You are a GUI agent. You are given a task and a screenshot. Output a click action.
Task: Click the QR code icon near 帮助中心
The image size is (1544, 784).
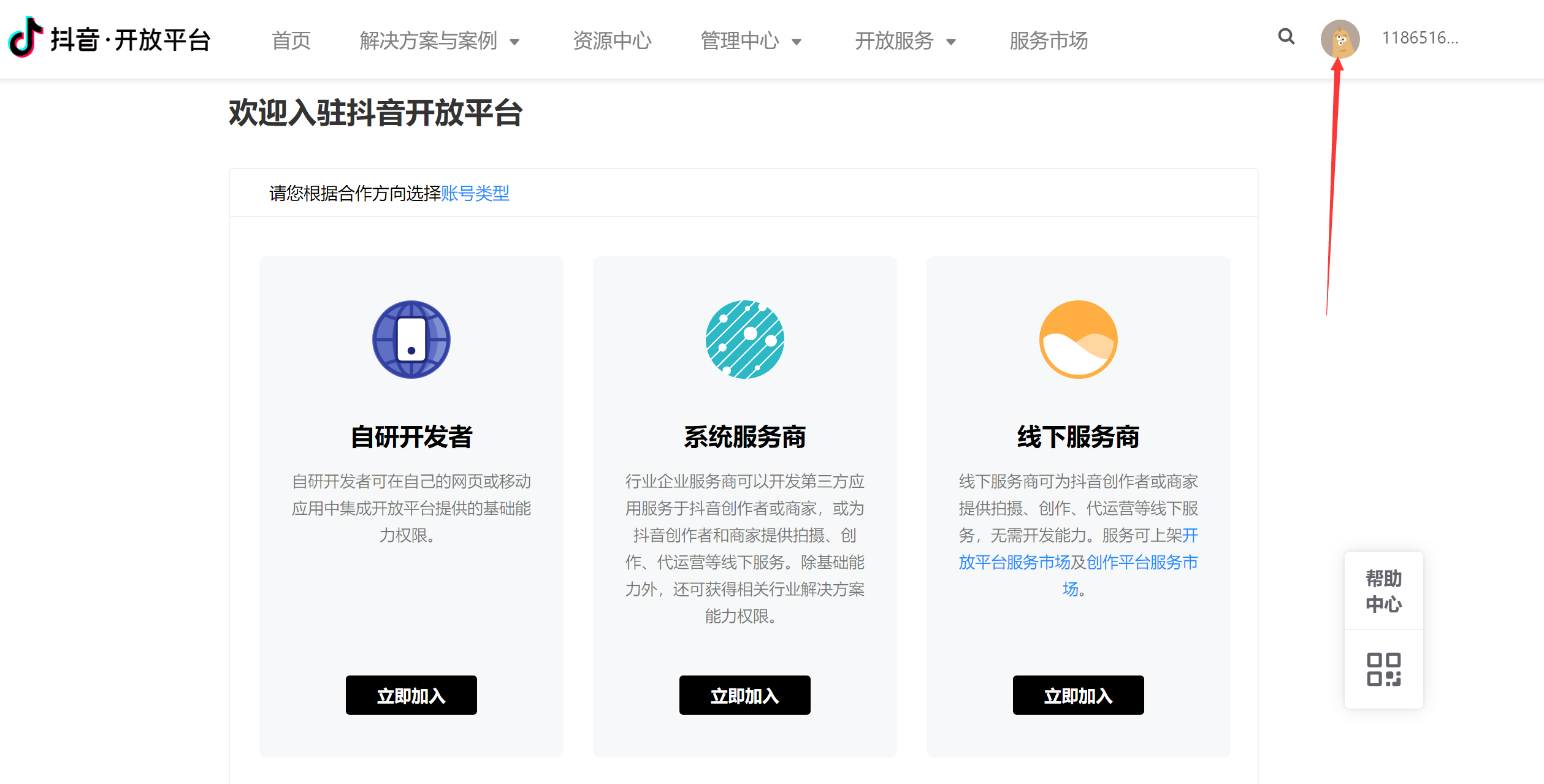(x=1383, y=669)
